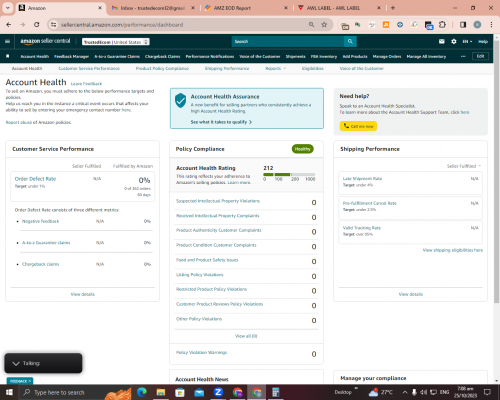Click the Amazon Seller Central logo
The image size is (500, 400).
pyautogui.click(x=45, y=41)
